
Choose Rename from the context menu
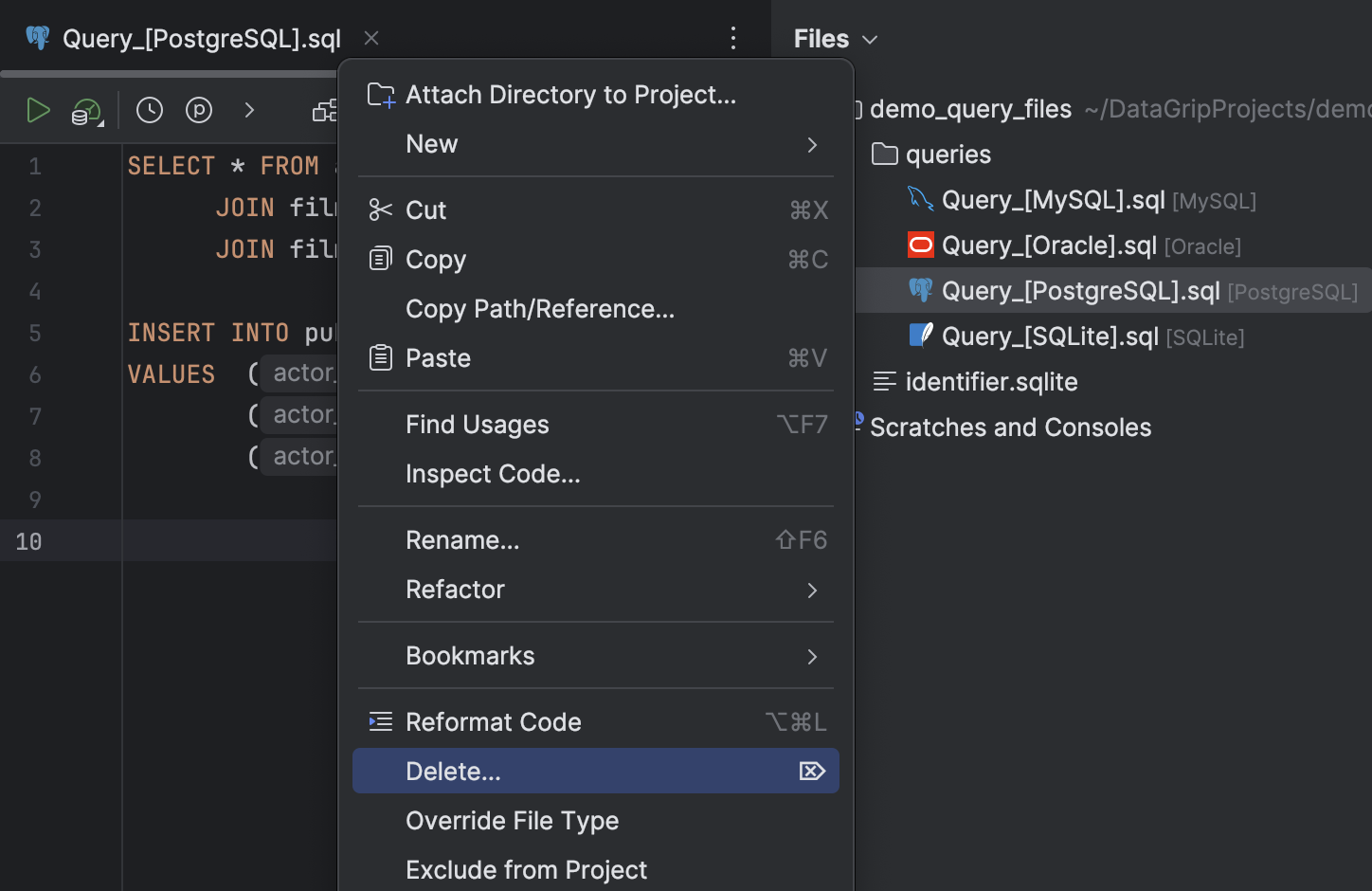click(x=596, y=540)
